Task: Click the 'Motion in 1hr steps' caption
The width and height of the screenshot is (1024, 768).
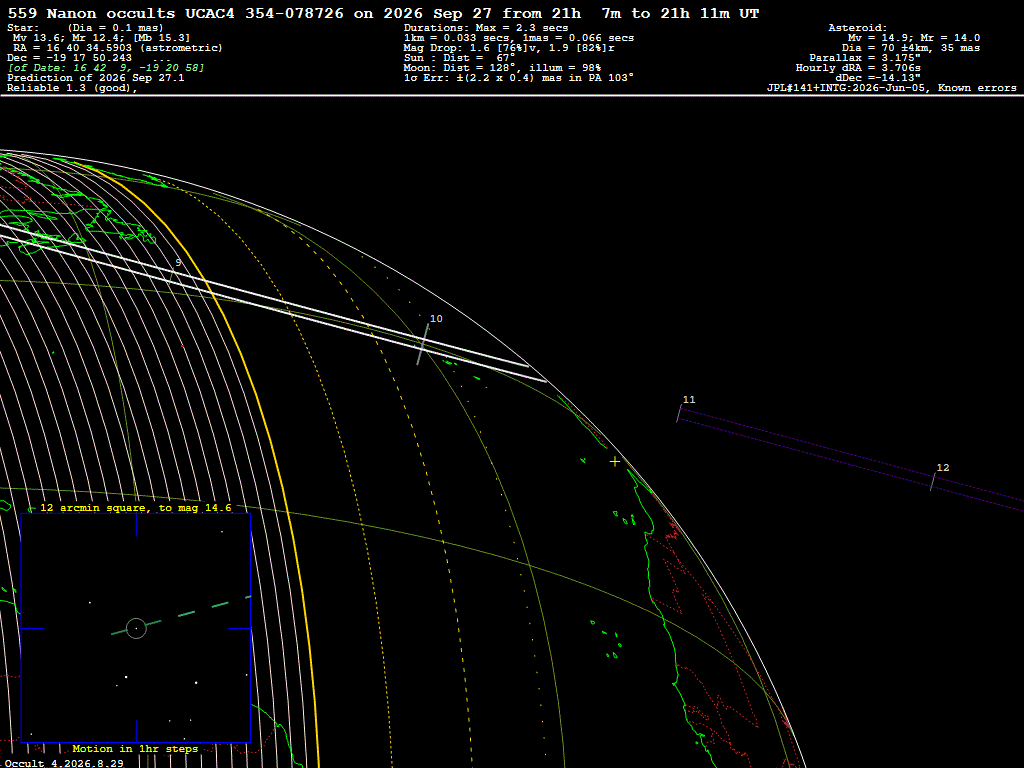Action: (135, 748)
